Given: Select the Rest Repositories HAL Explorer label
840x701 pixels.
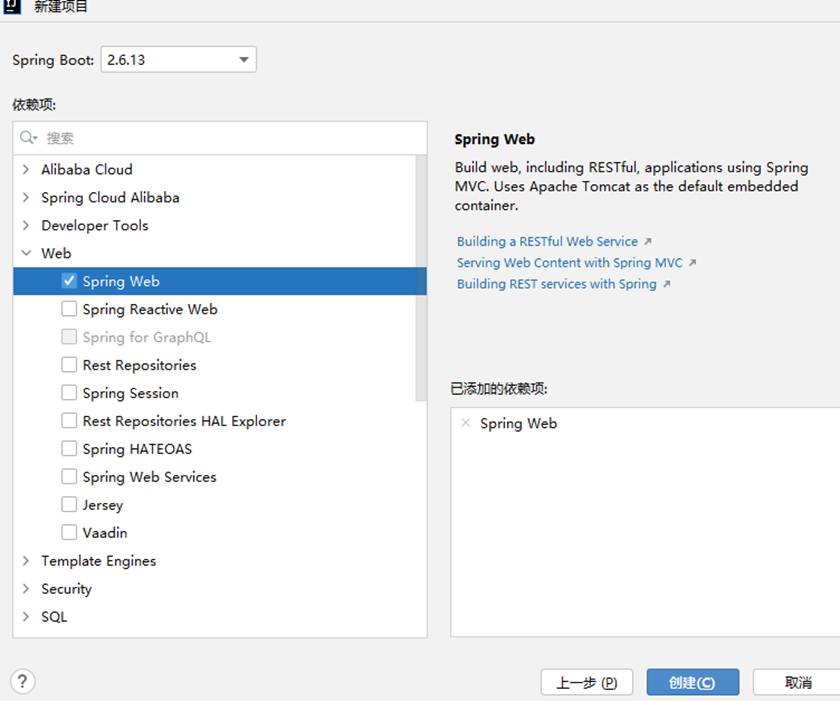Looking at the screenshot, I should pyautogui.click(x=184, y=421).
